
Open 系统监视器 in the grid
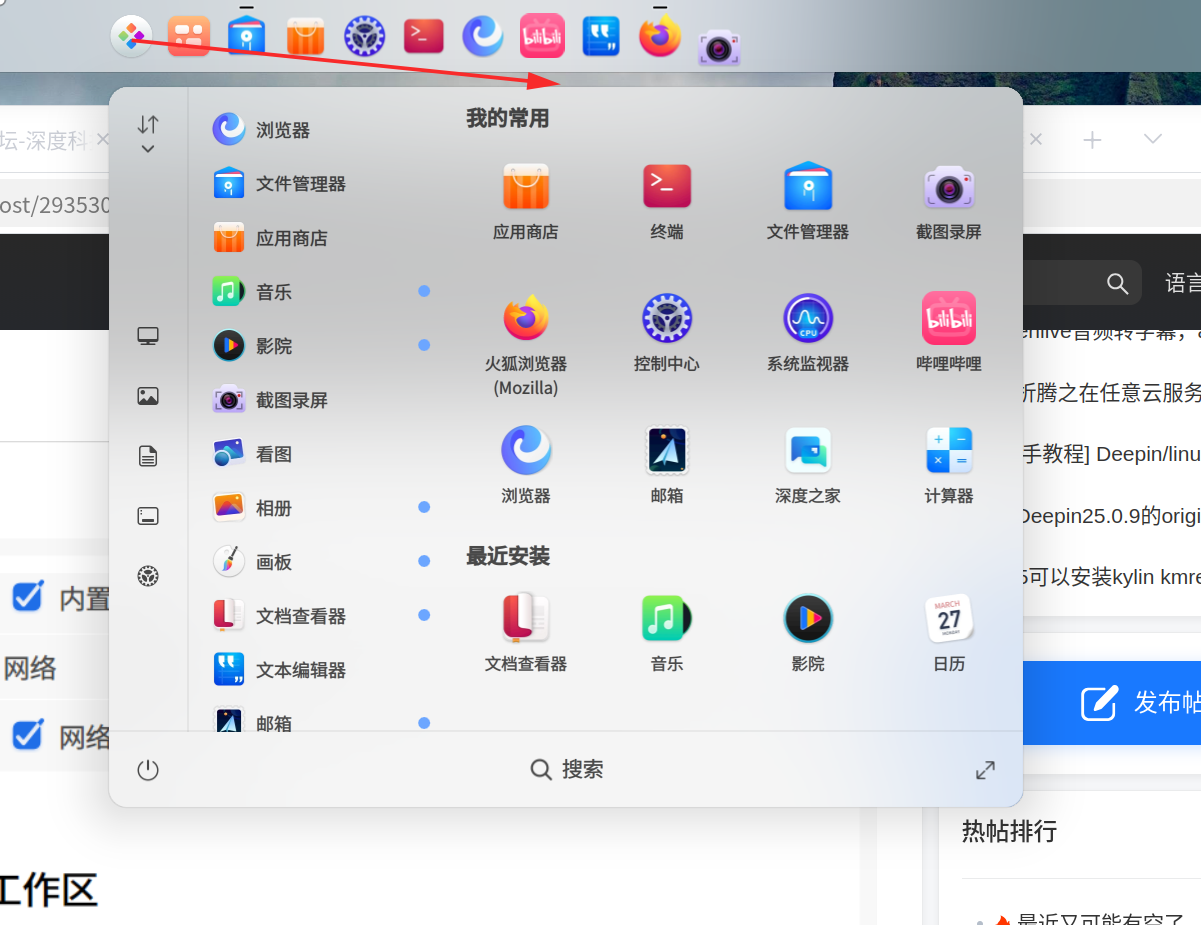pyautogui.click(x=808, y=334)
